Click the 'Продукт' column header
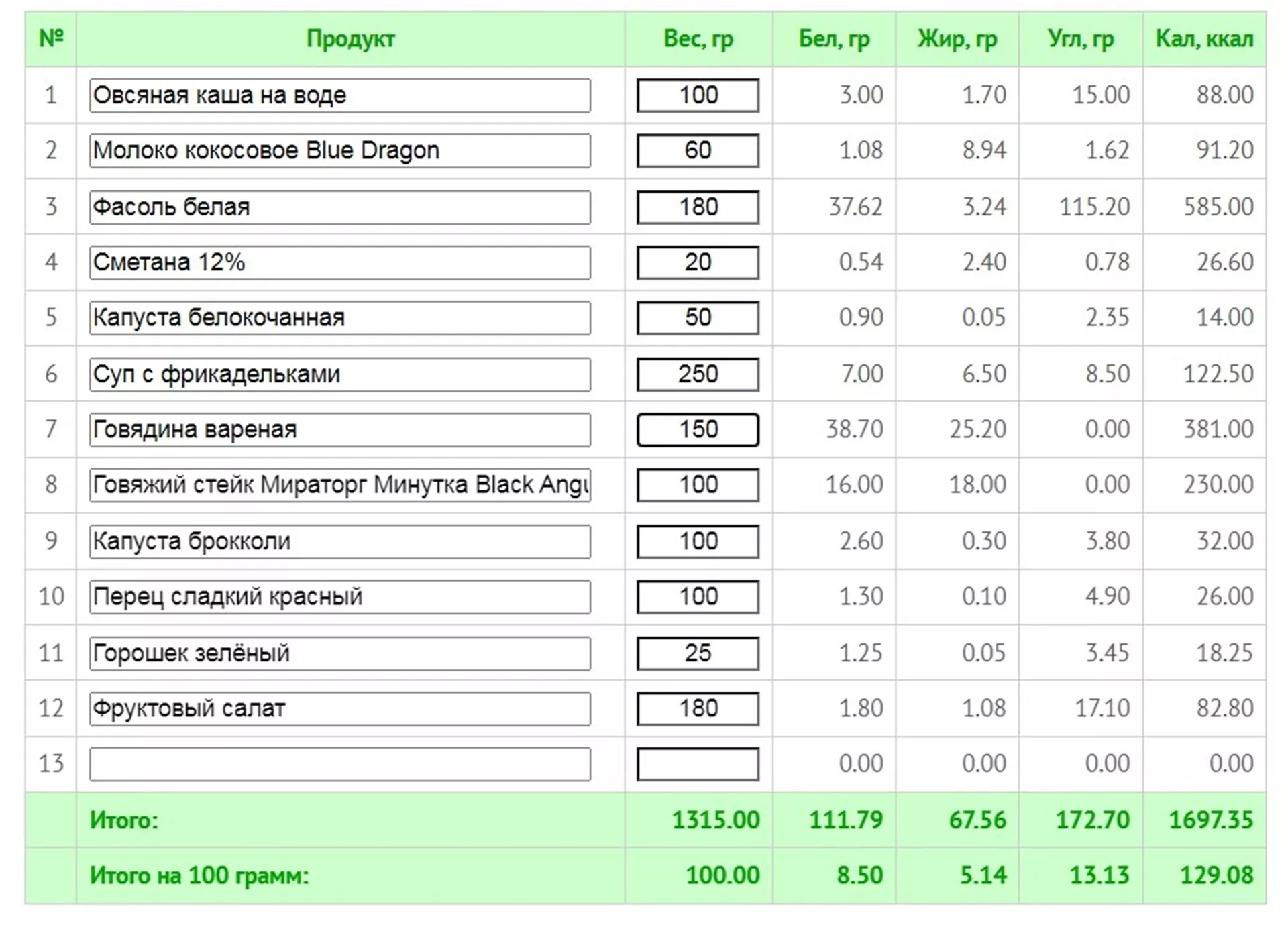This screenshot has height=927, width=1288. pos(350,39)
